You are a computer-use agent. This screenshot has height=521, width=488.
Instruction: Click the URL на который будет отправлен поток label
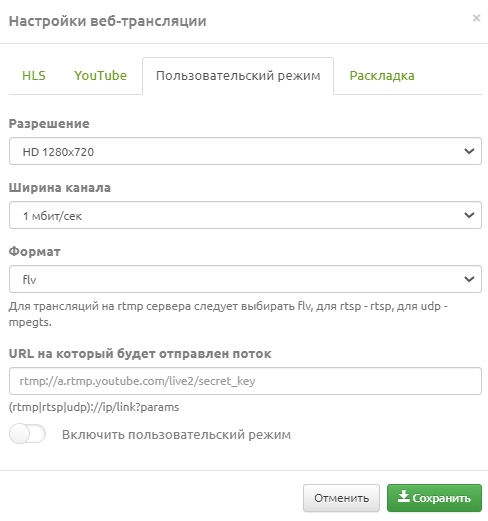(x=140, y=354)
